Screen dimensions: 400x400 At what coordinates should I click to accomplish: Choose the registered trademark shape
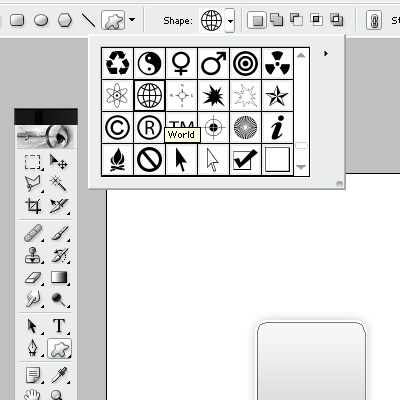click(149, 127)
